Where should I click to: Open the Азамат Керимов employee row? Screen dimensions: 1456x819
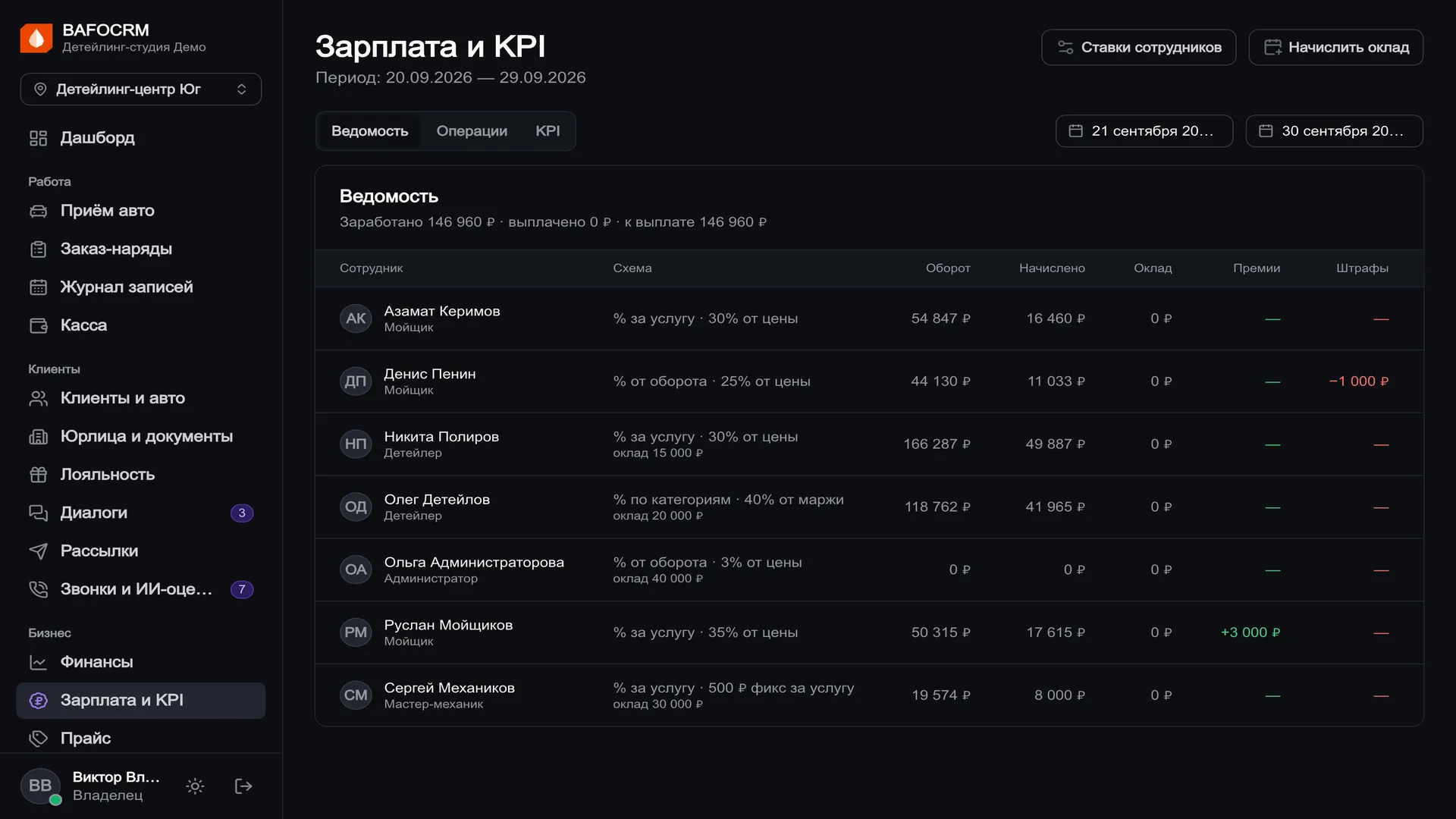(869, 318)
